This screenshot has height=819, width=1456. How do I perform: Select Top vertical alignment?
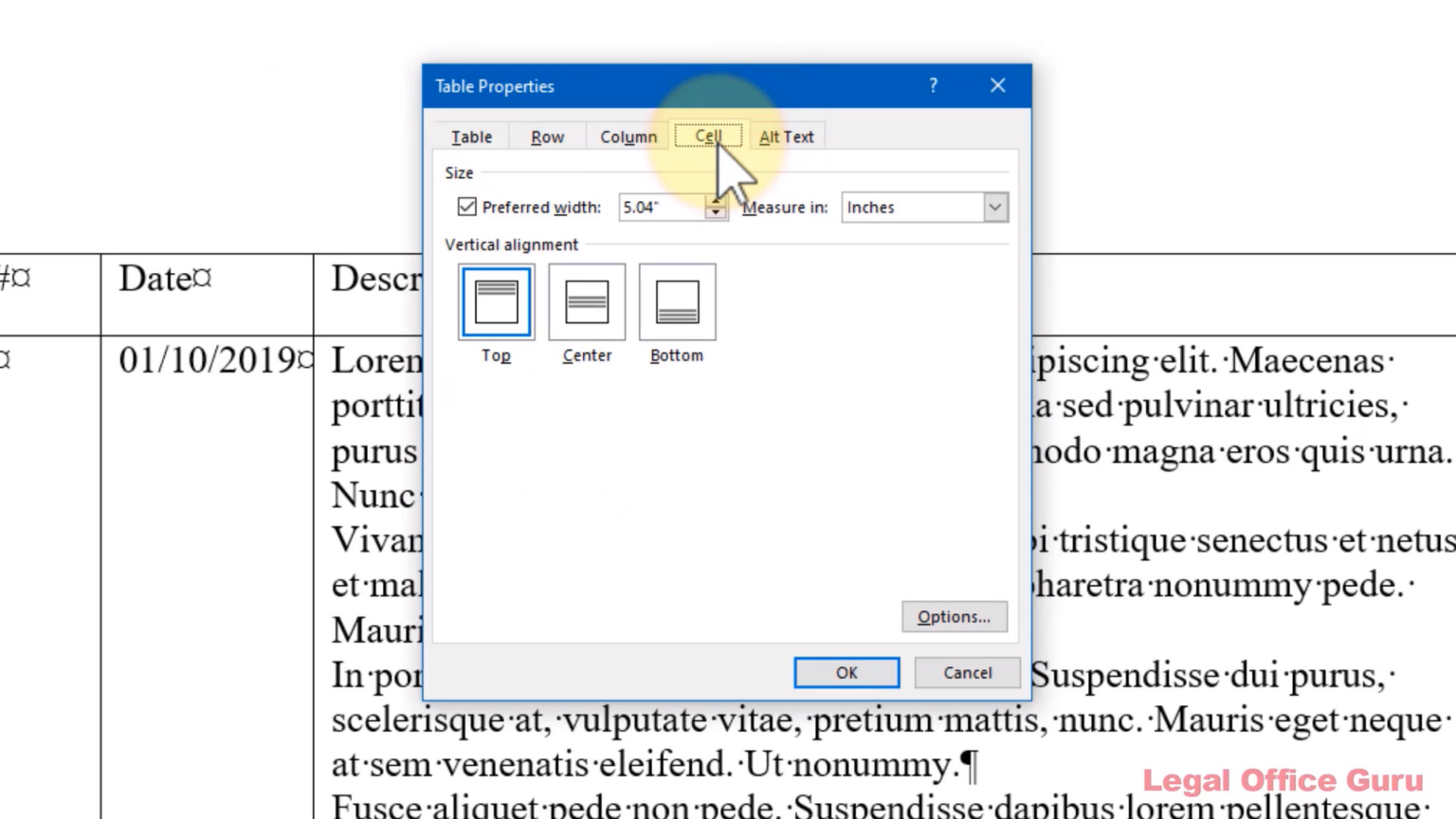pyautogui.click(x=496, y=301)
